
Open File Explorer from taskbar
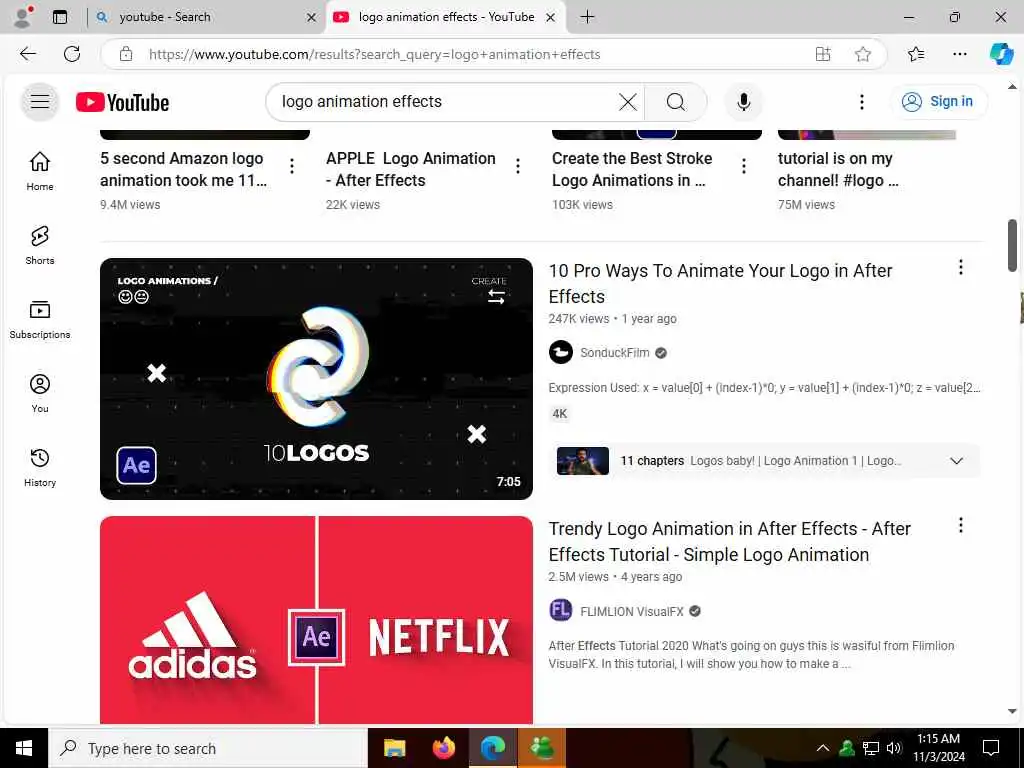(x=394, y=748)
